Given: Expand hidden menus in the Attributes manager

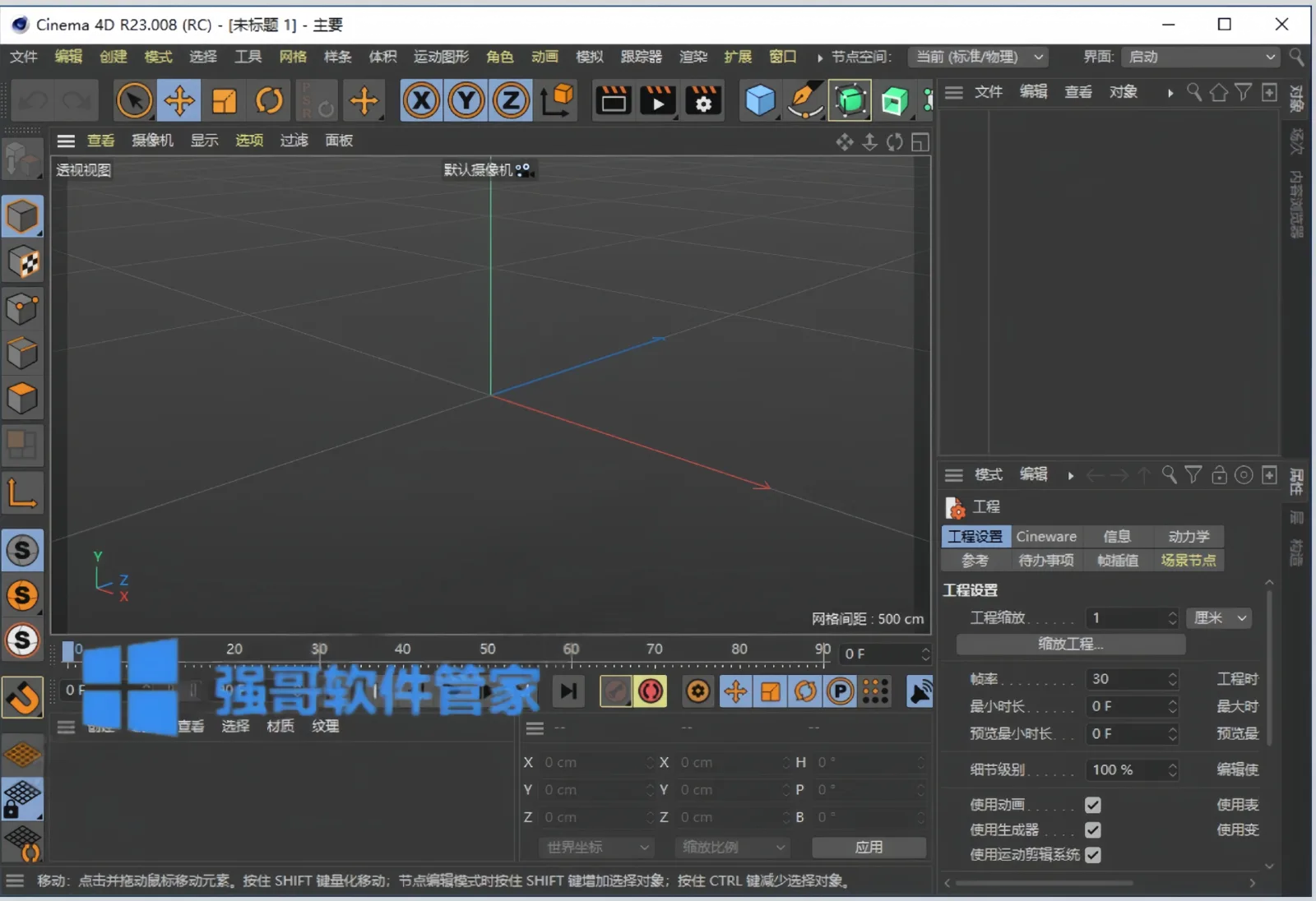Looking at the screenshot, I should point(1070,476).
